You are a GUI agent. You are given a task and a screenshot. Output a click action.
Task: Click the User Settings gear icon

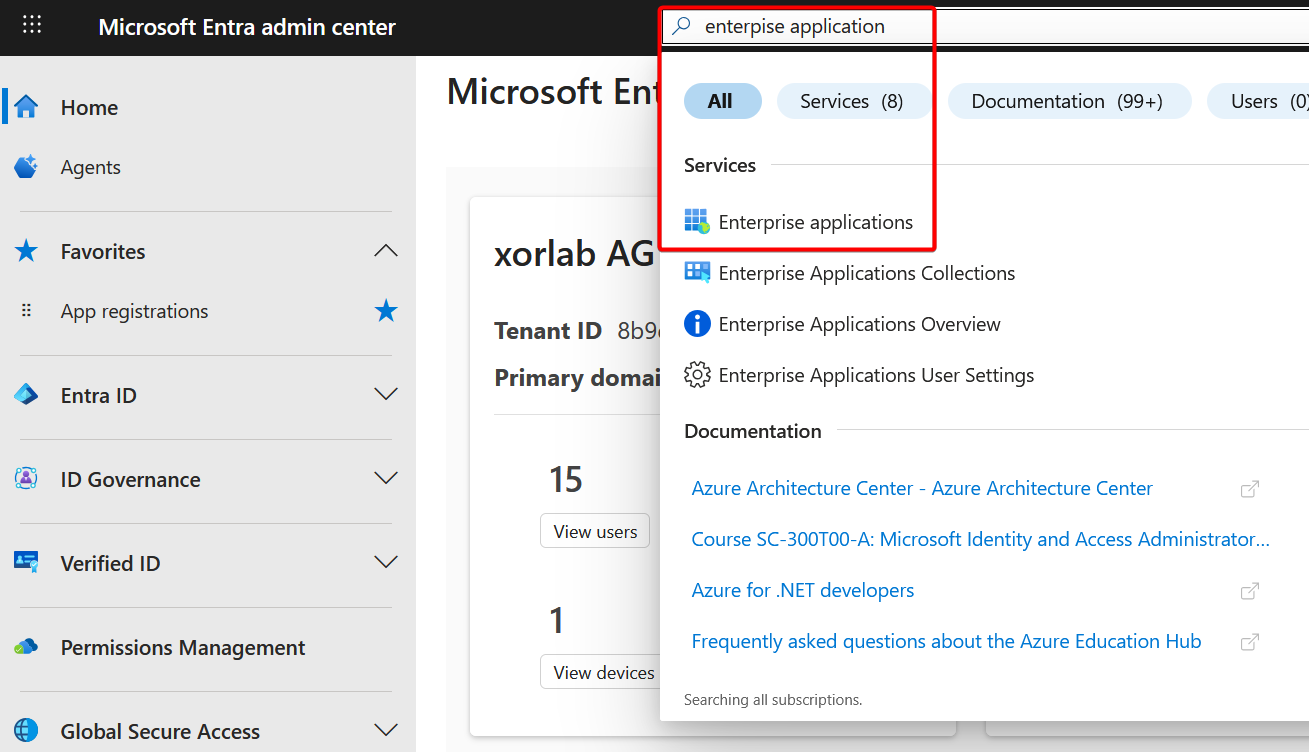[697, 375]
